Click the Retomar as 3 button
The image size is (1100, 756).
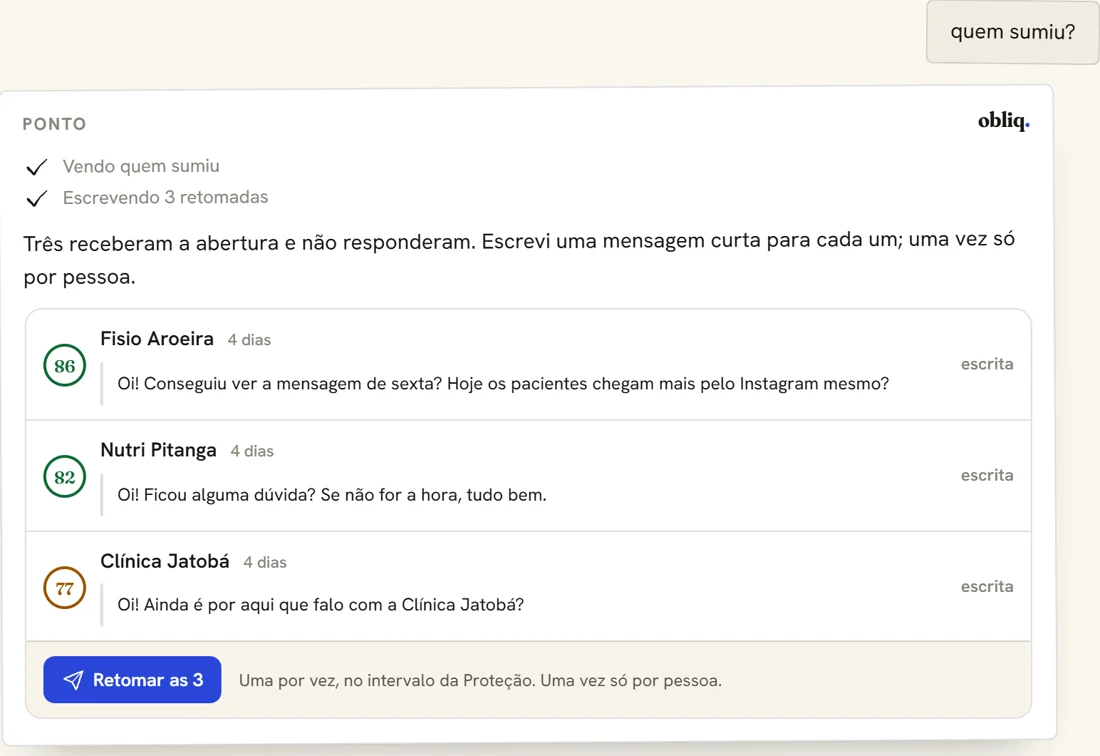pos(132,680)
